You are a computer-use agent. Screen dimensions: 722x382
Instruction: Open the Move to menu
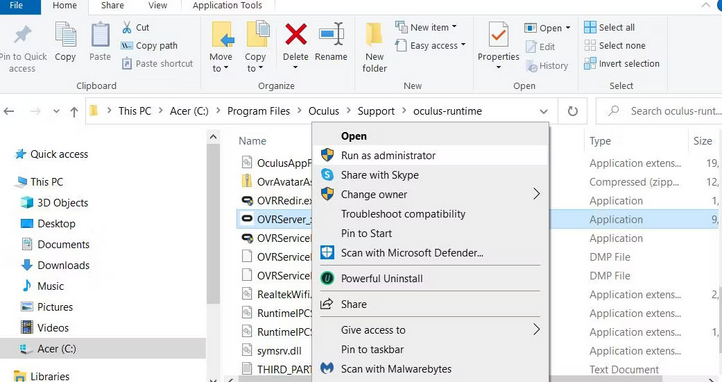(221, 47)
